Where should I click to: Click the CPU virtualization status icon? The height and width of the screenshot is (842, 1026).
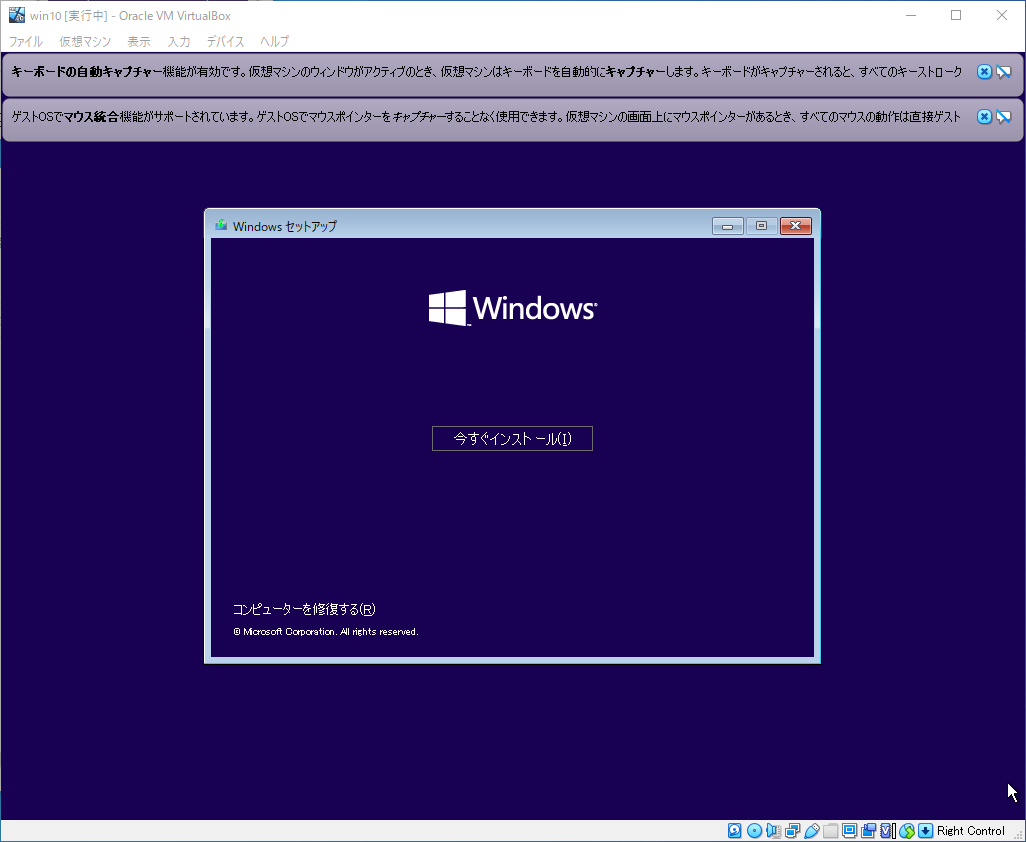[x=886, y=830]
